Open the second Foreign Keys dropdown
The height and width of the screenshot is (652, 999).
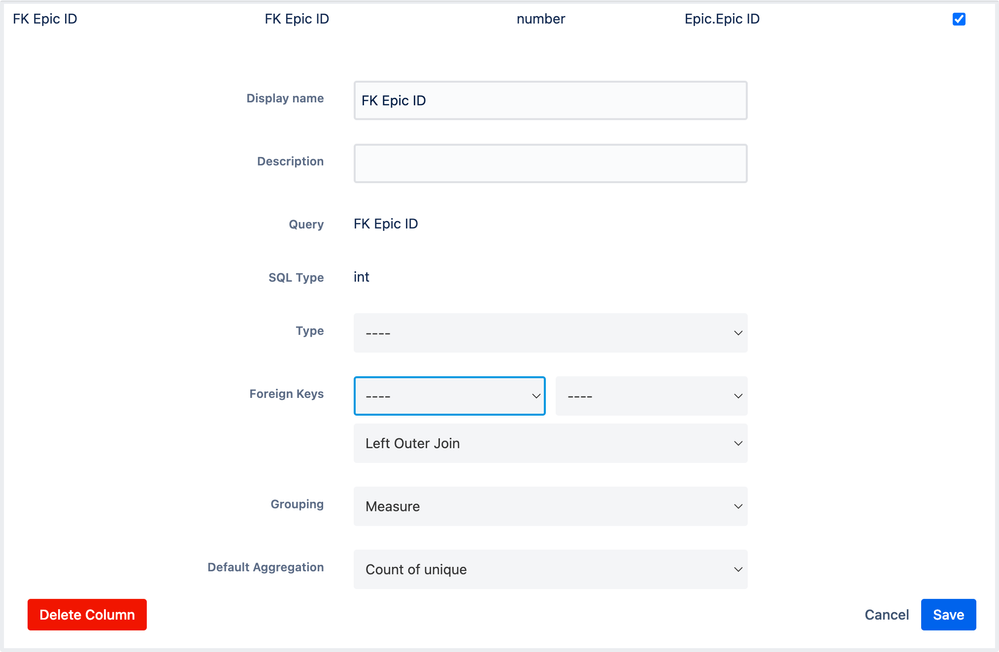click(x=652, y=396)
